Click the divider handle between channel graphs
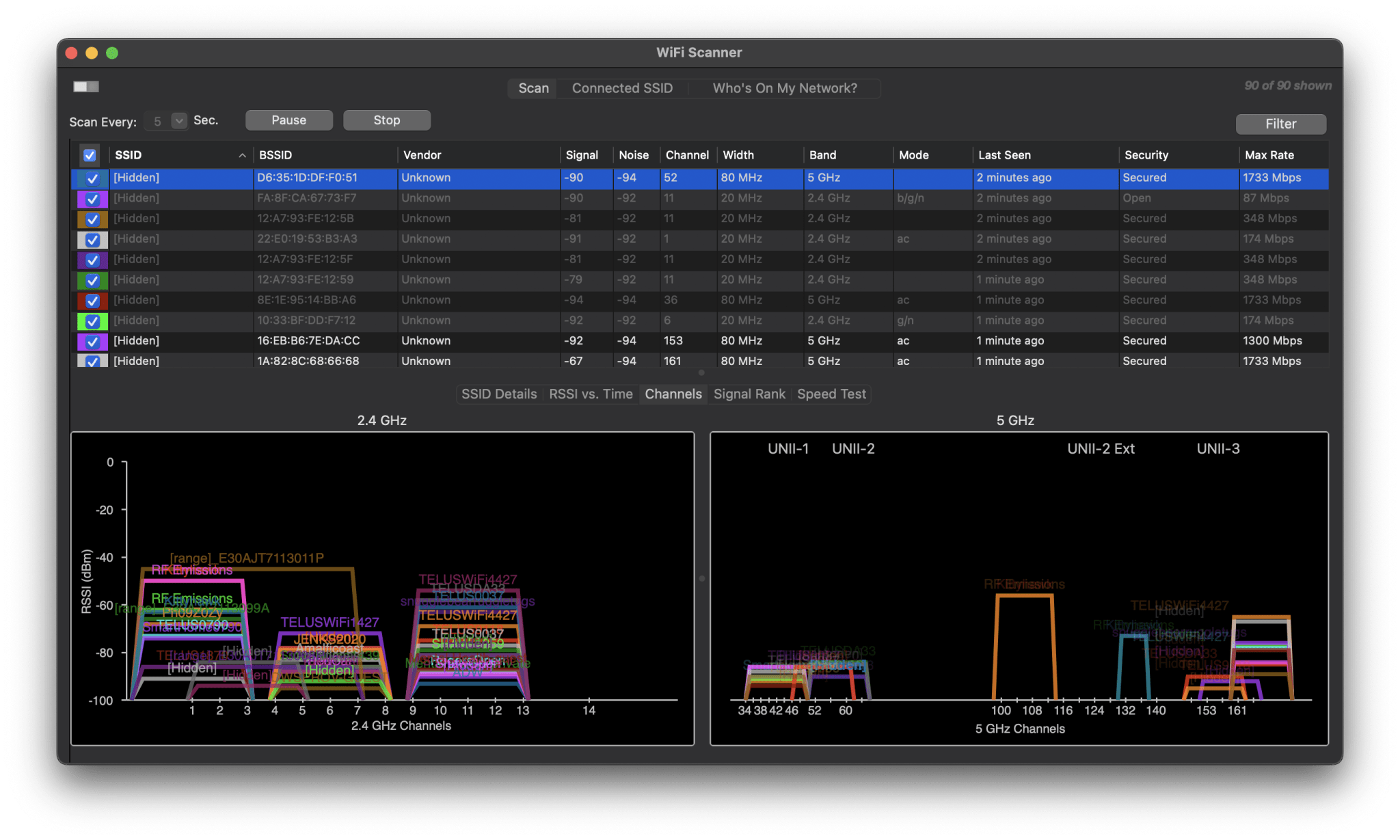This screenshot has width=1400, height=840. [x=701, y=579]
